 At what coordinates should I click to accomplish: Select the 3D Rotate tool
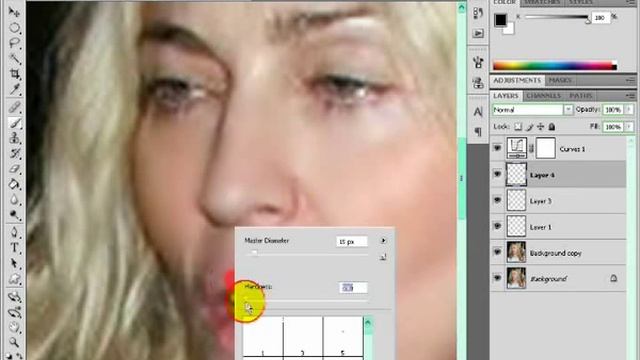pyautogui.click(x=14, y=297)
